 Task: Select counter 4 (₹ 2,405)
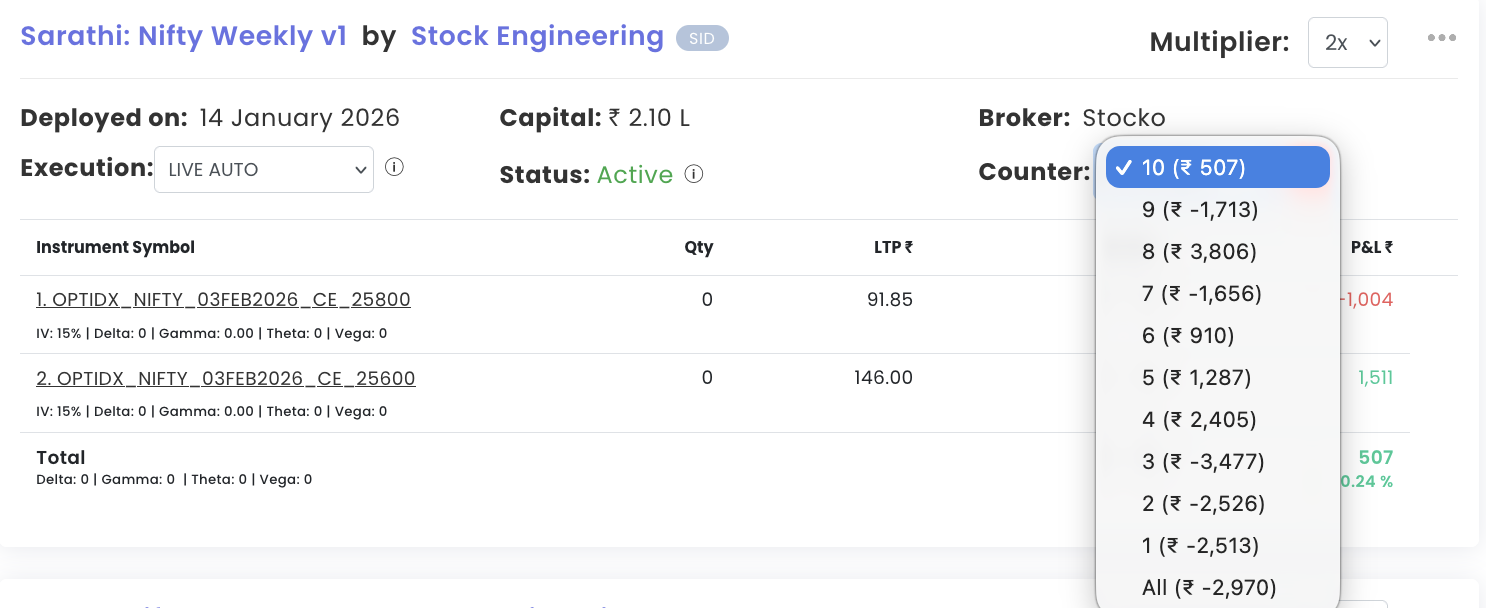coord(1199,419)
